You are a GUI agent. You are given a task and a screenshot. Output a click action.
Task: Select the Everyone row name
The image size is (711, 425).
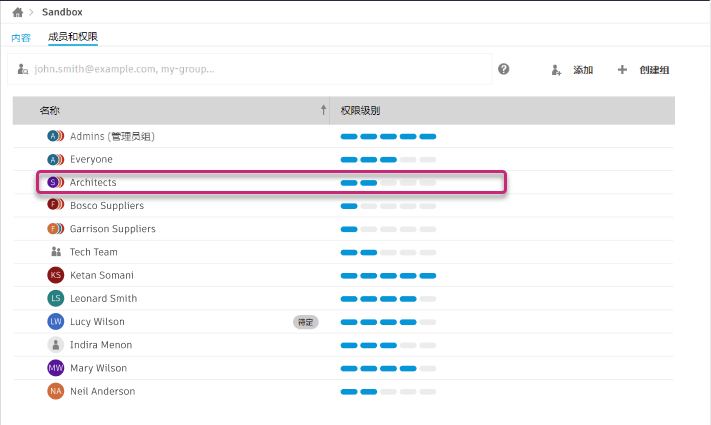coord(91,159)
